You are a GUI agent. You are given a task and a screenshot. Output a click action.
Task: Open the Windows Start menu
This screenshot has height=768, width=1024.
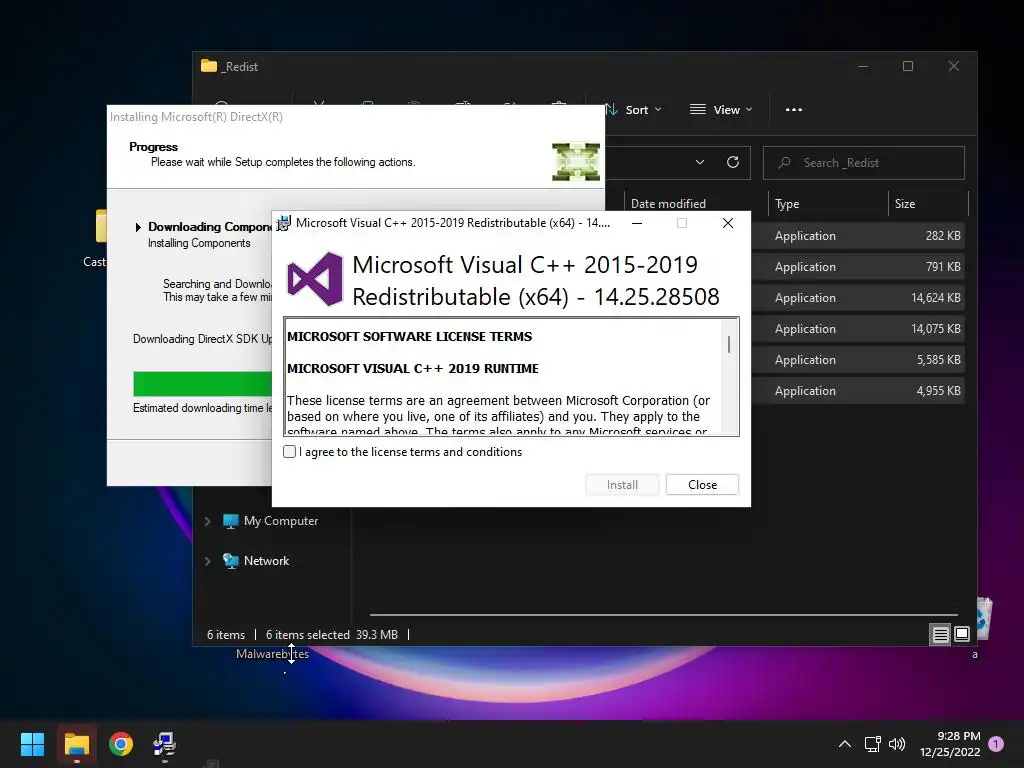(x=32, y=744)
